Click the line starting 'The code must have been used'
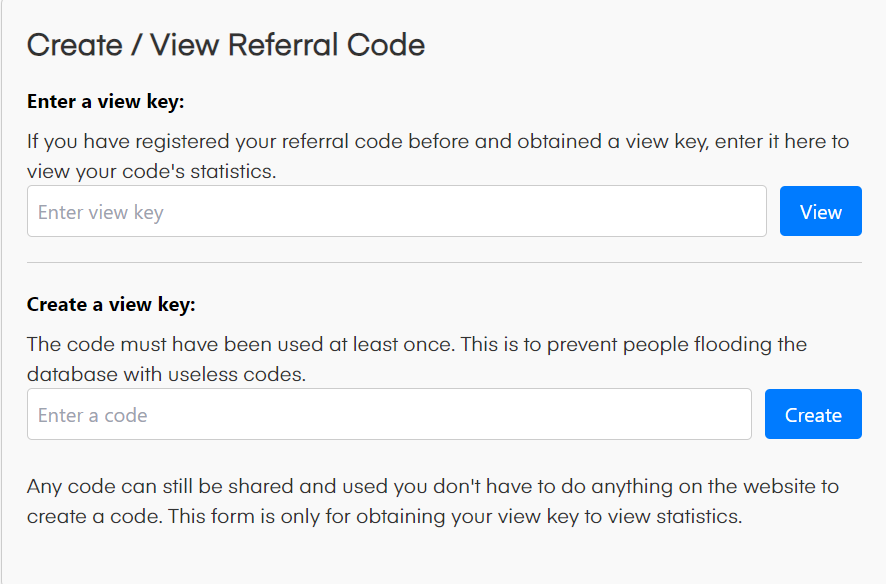Image resolution: width=886 pixels, height=584 pixels. point(417,344)
